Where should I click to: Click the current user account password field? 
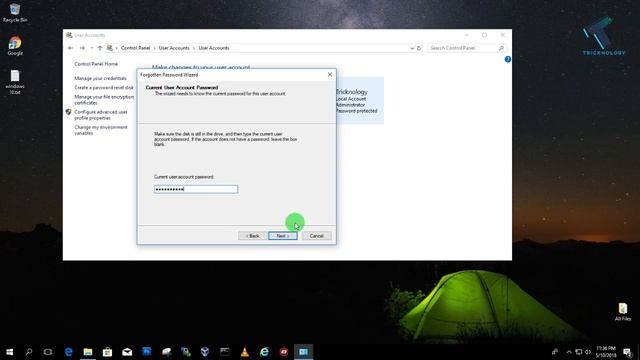[x=196, y=189]
